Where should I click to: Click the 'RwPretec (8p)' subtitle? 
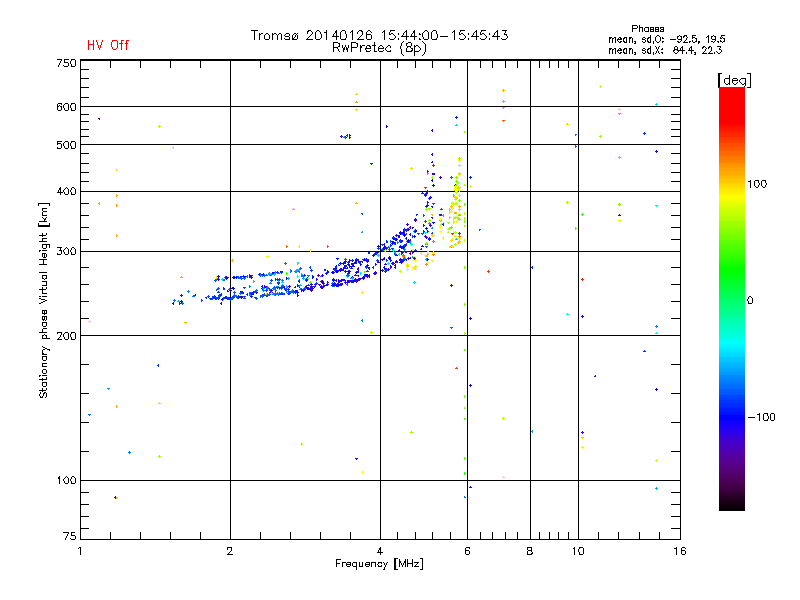point(379,48)
